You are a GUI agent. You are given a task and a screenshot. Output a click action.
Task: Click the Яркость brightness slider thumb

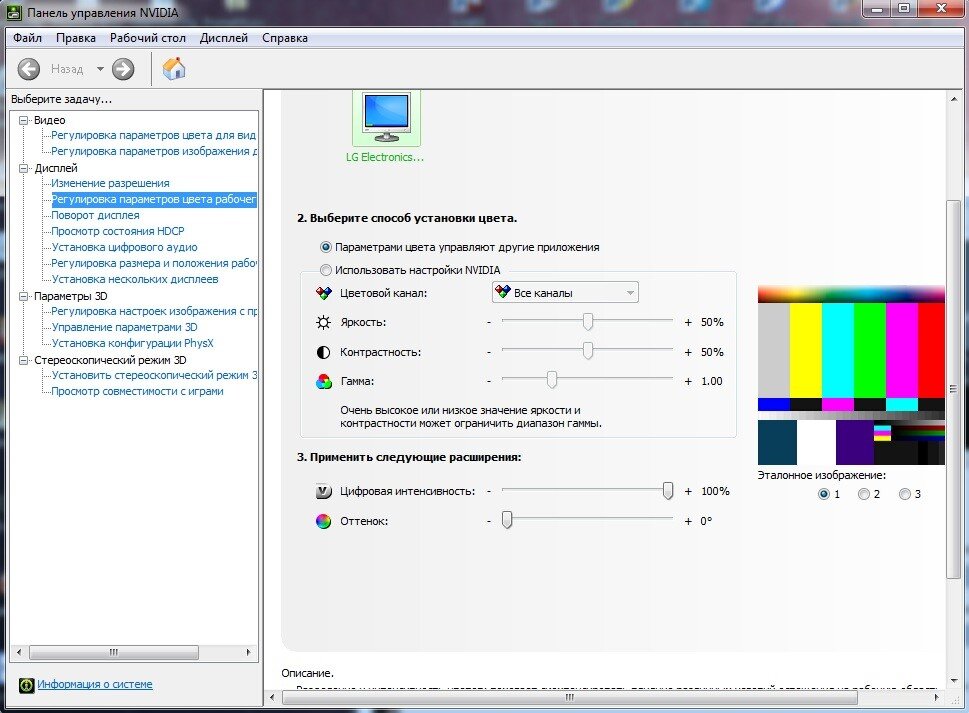tap(588, 321)
